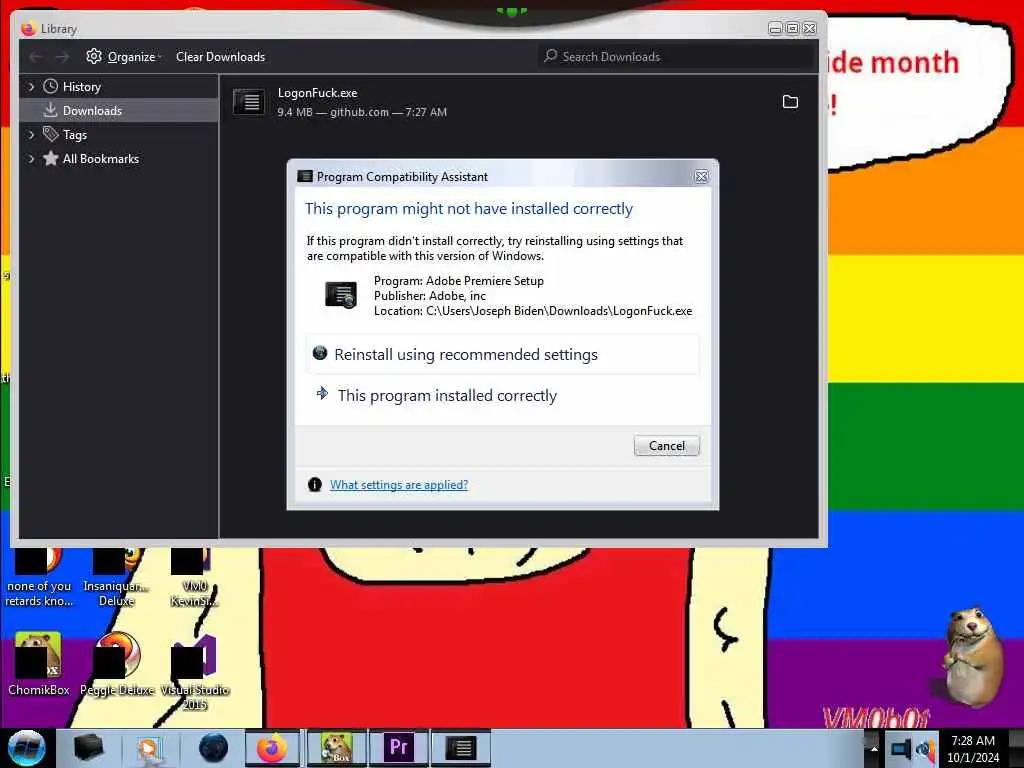Viewport: 1024px width, 768px height.
Task: Select the Insaniquarium Deluxe desktop icon
Action: click(x=117, y=579)
